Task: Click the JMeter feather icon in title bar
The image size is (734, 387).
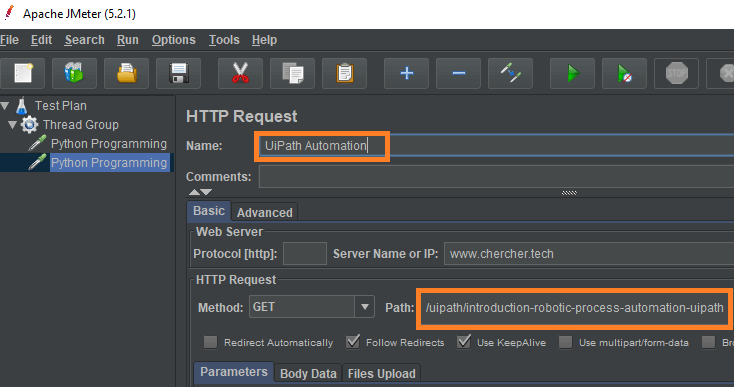Action: [8, 14]
